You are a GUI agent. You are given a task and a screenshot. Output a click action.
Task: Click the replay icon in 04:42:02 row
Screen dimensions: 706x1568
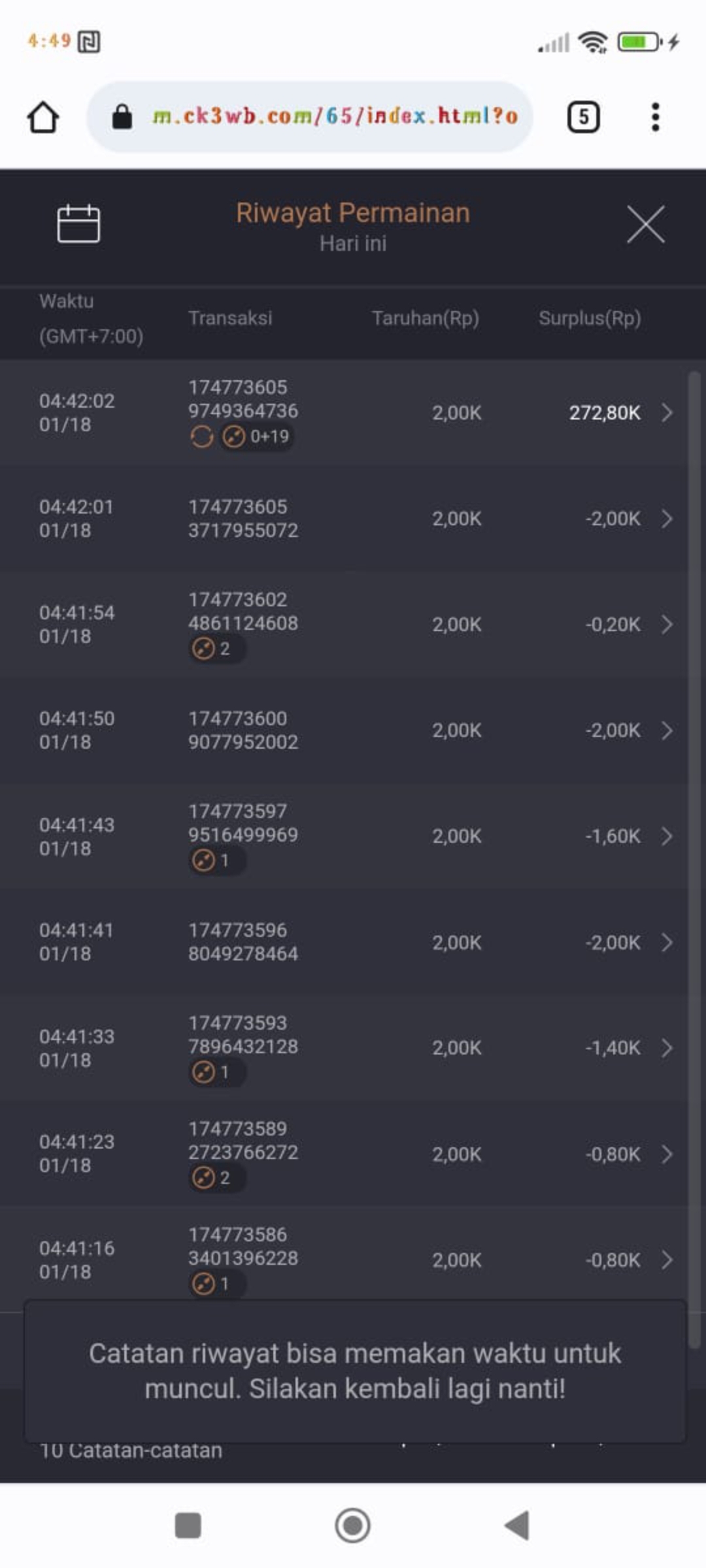202,436
